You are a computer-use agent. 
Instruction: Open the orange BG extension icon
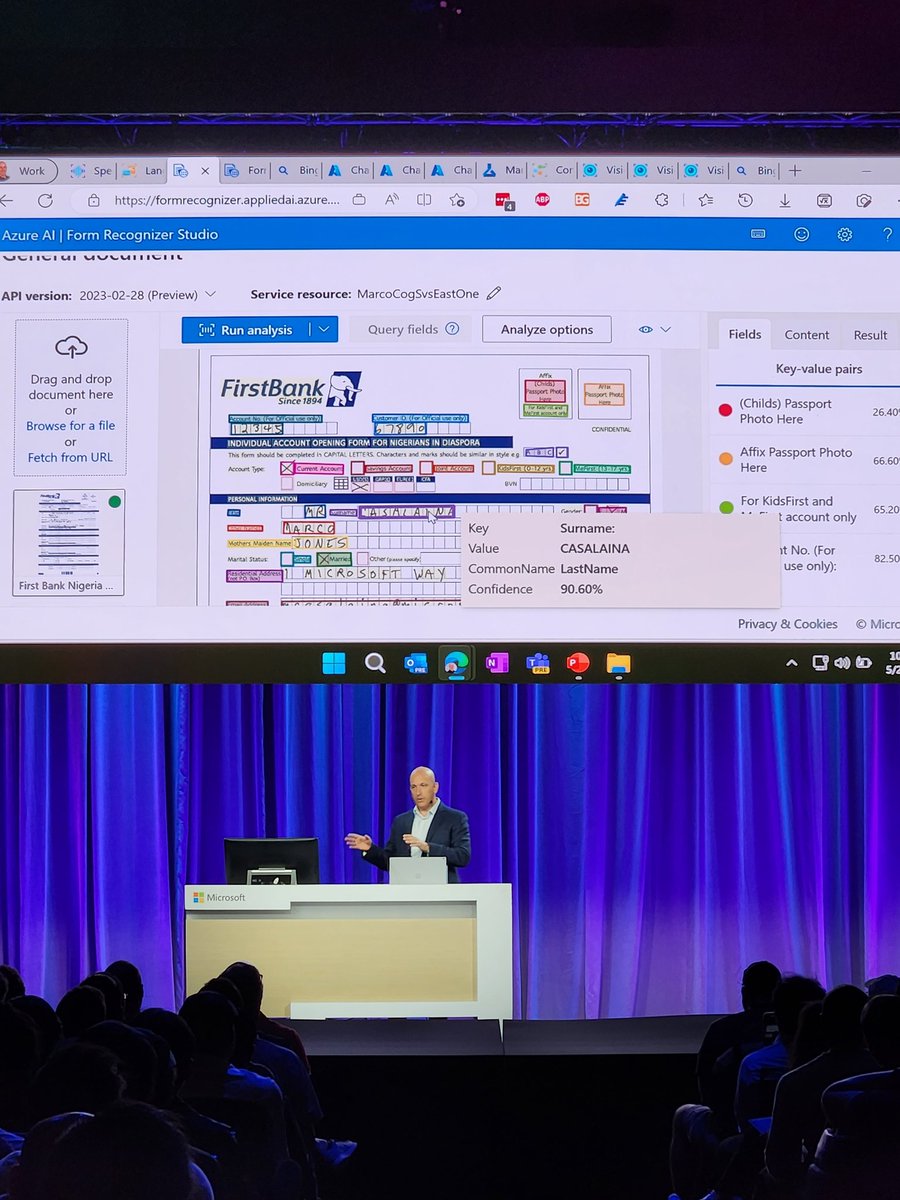pyautogui.click(x=582, y=200)
